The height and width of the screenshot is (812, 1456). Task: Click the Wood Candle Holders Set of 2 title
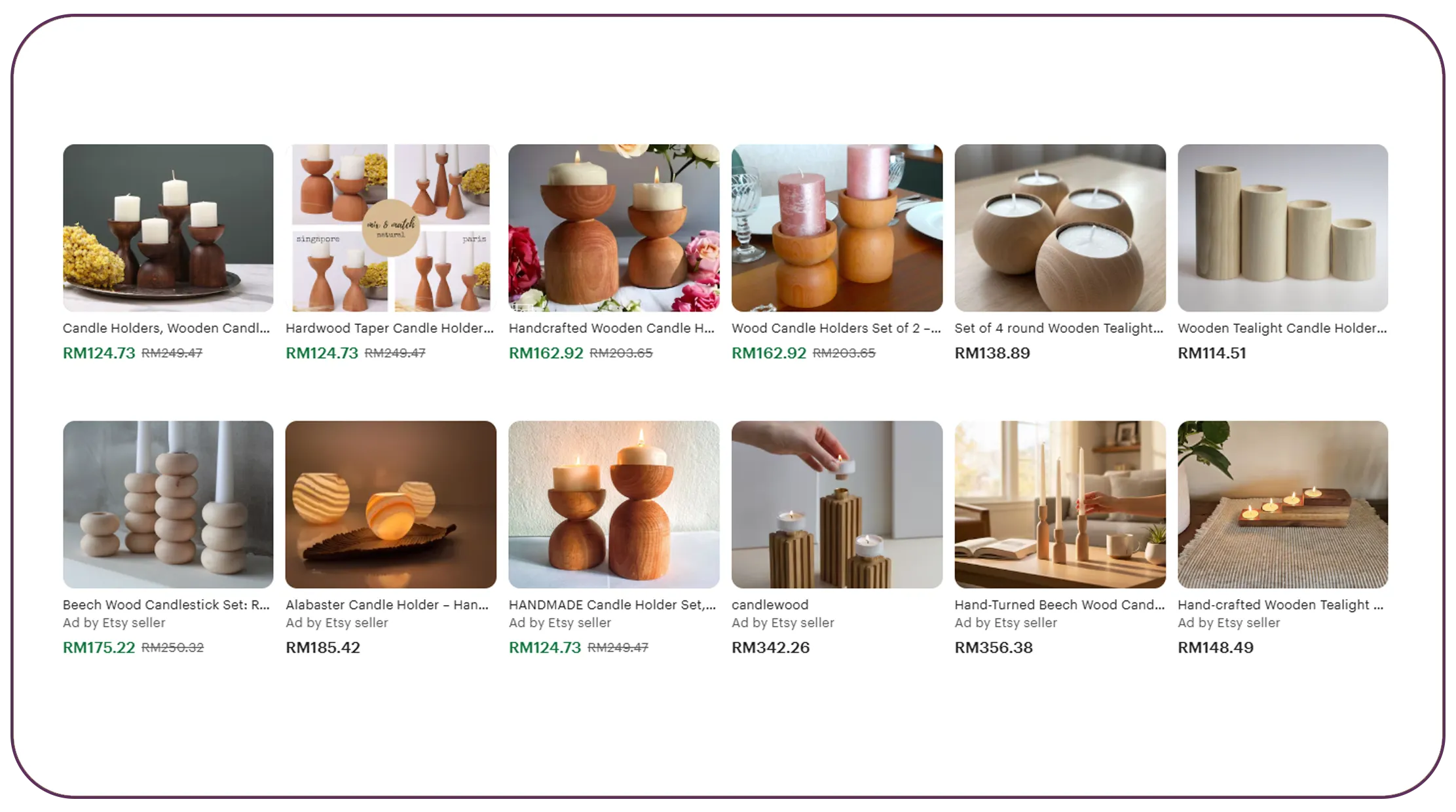(x=836, y=328)
